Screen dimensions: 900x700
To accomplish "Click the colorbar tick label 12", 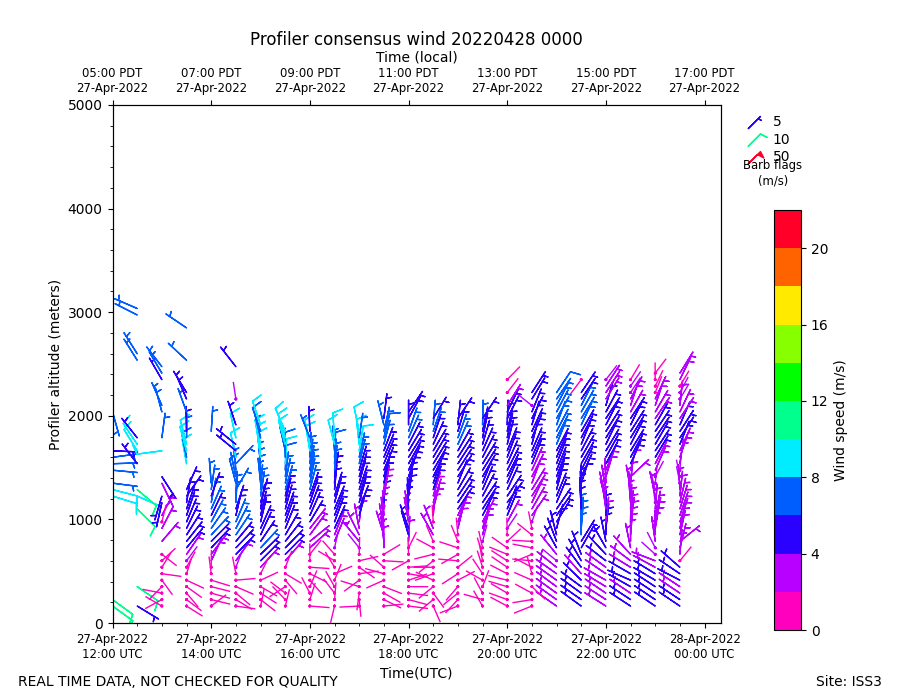I will (x=819, y=402).
